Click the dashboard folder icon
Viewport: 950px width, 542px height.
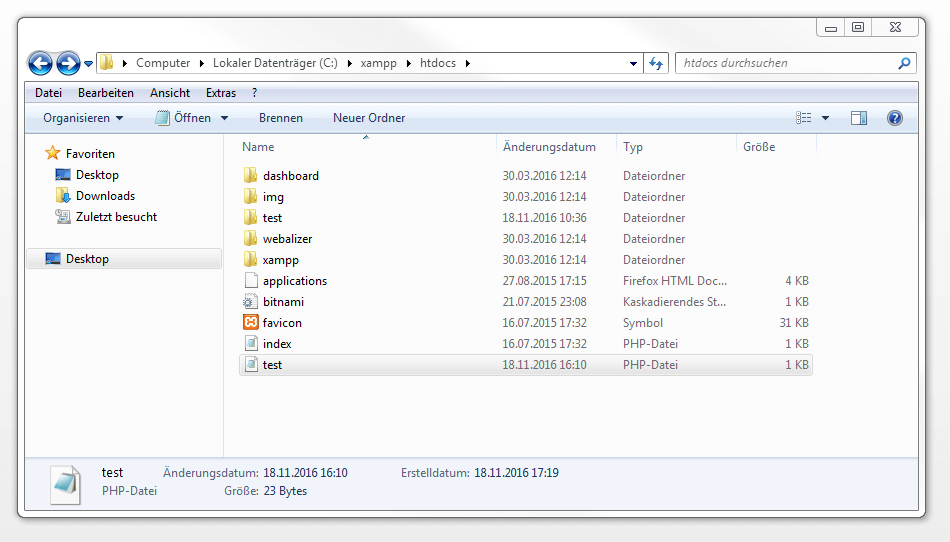click(250, 176)
